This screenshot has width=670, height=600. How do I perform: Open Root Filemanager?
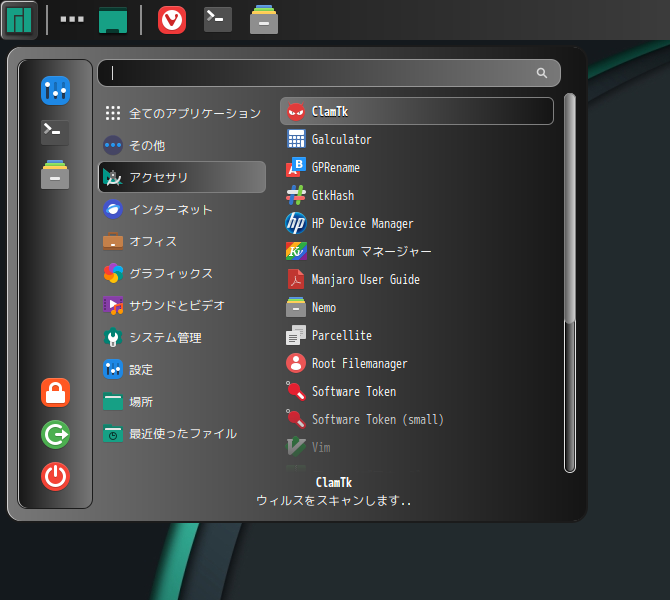pos(417,363)
